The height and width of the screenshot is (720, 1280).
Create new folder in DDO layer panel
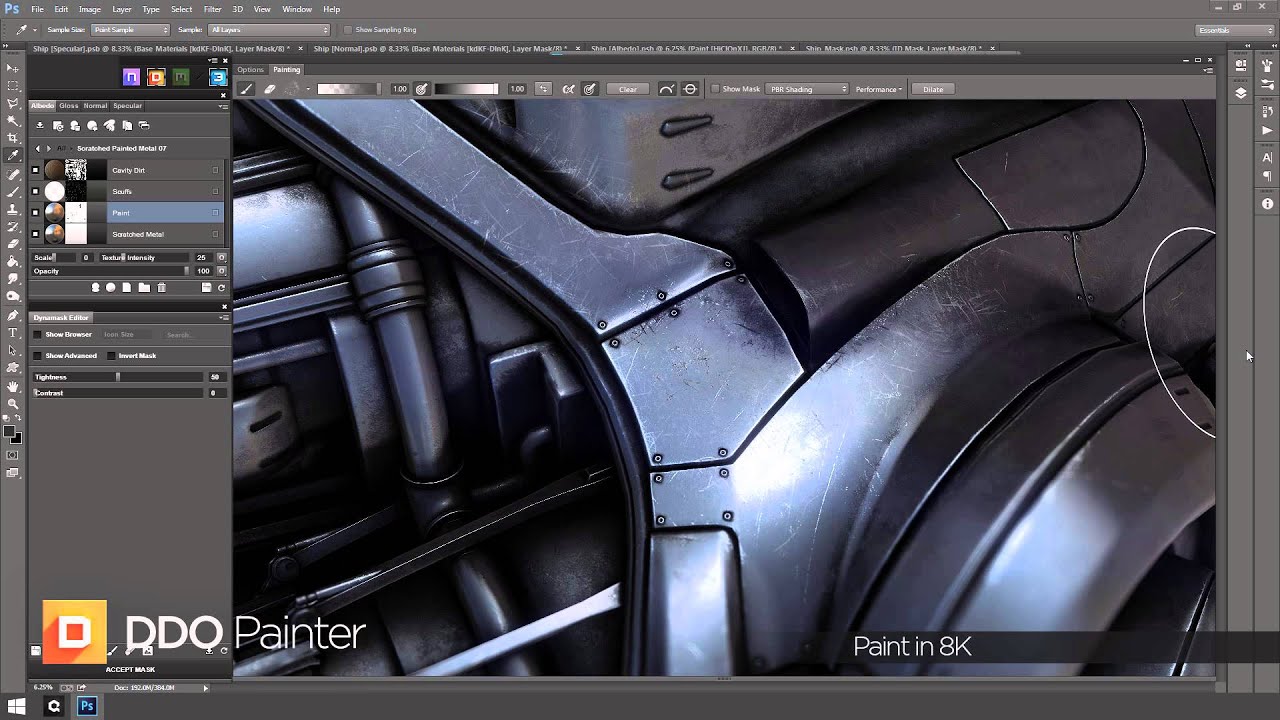tap(144, 287)
